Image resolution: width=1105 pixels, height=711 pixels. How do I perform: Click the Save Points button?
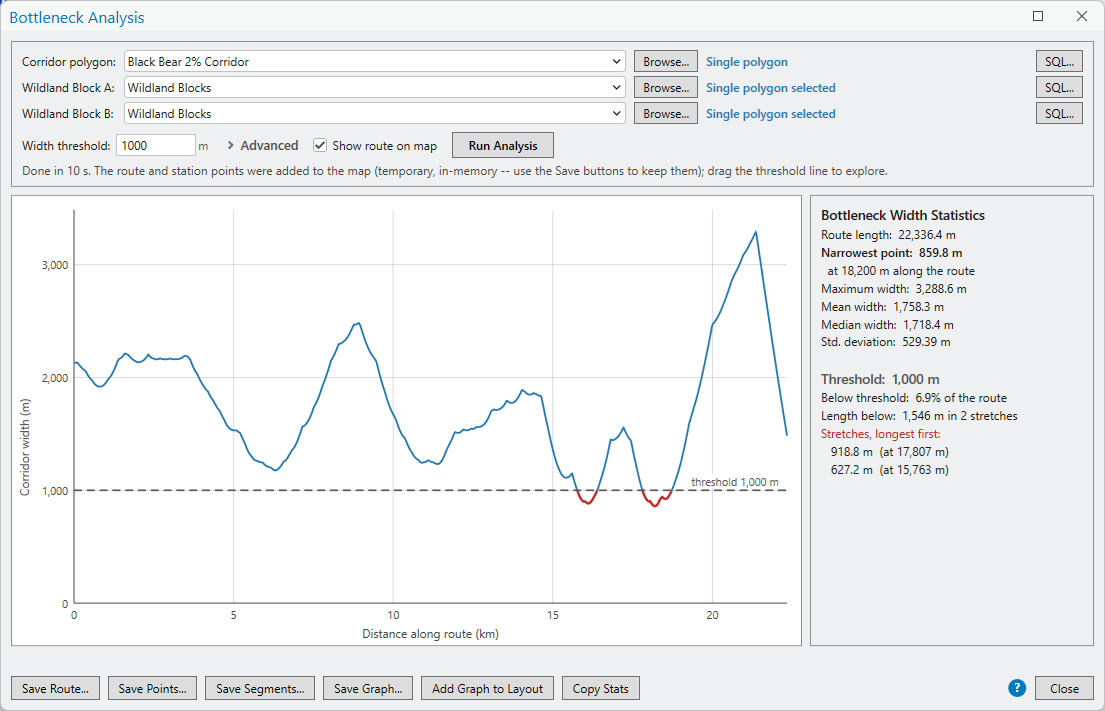coord(152,688)
